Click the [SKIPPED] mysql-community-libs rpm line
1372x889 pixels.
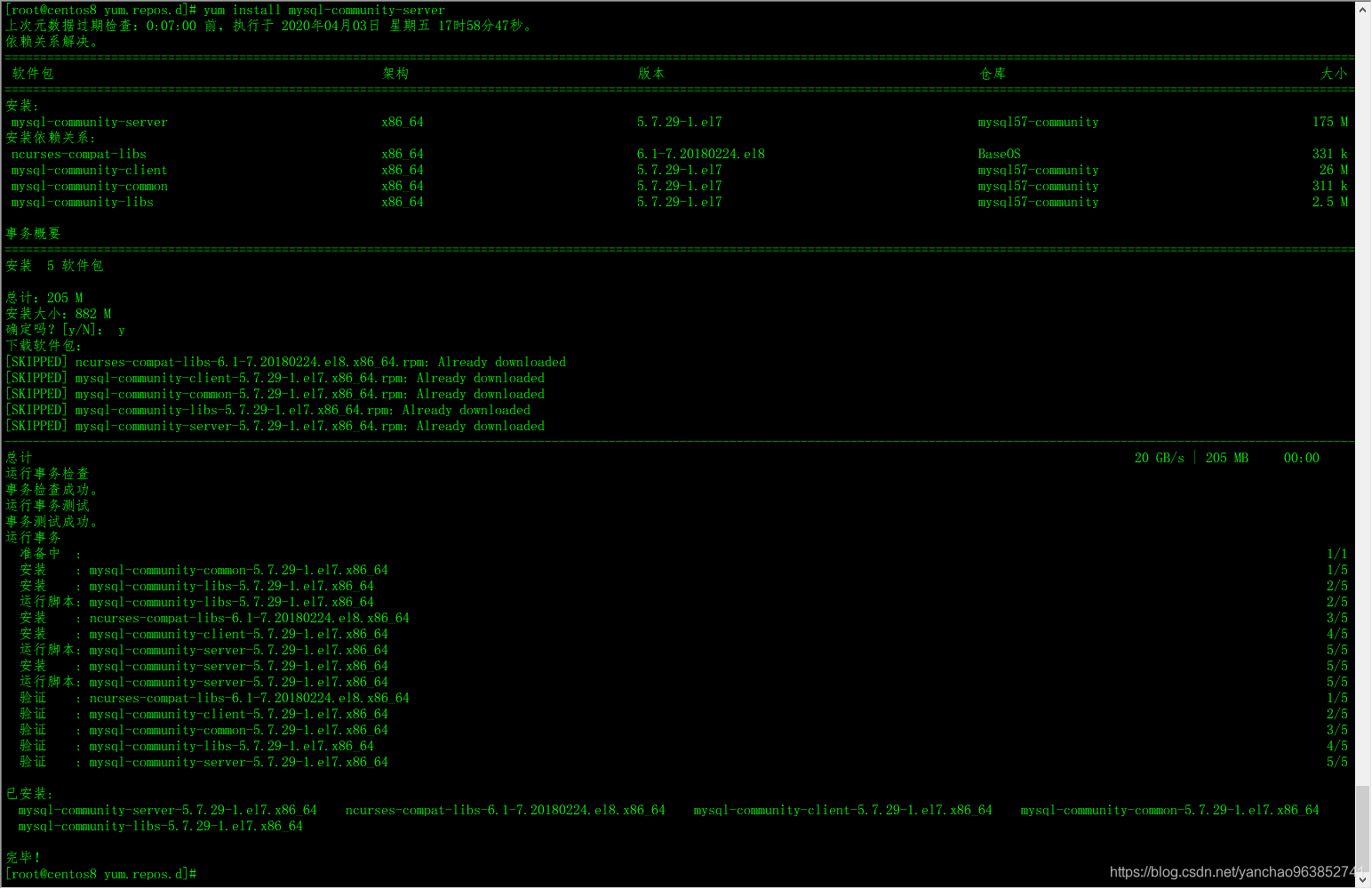(267, 410)
